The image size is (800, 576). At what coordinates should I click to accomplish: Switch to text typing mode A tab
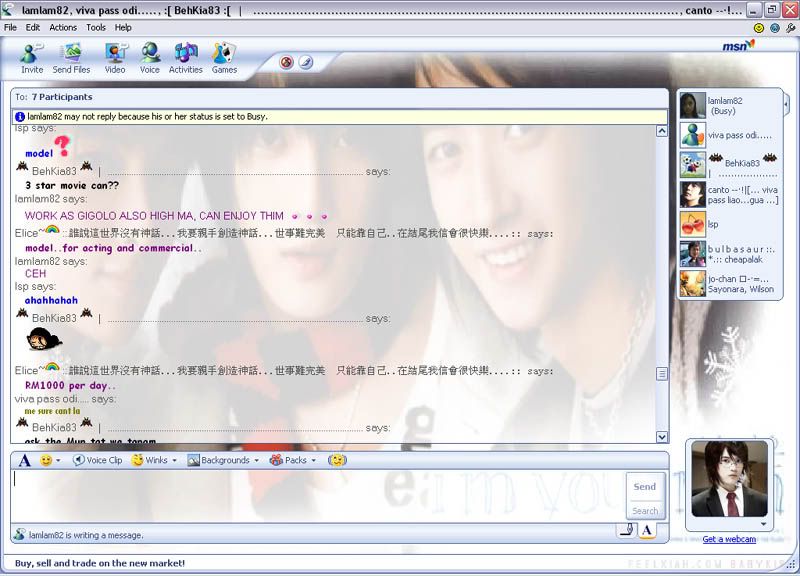pyautogui.click(x=647, y=531)
